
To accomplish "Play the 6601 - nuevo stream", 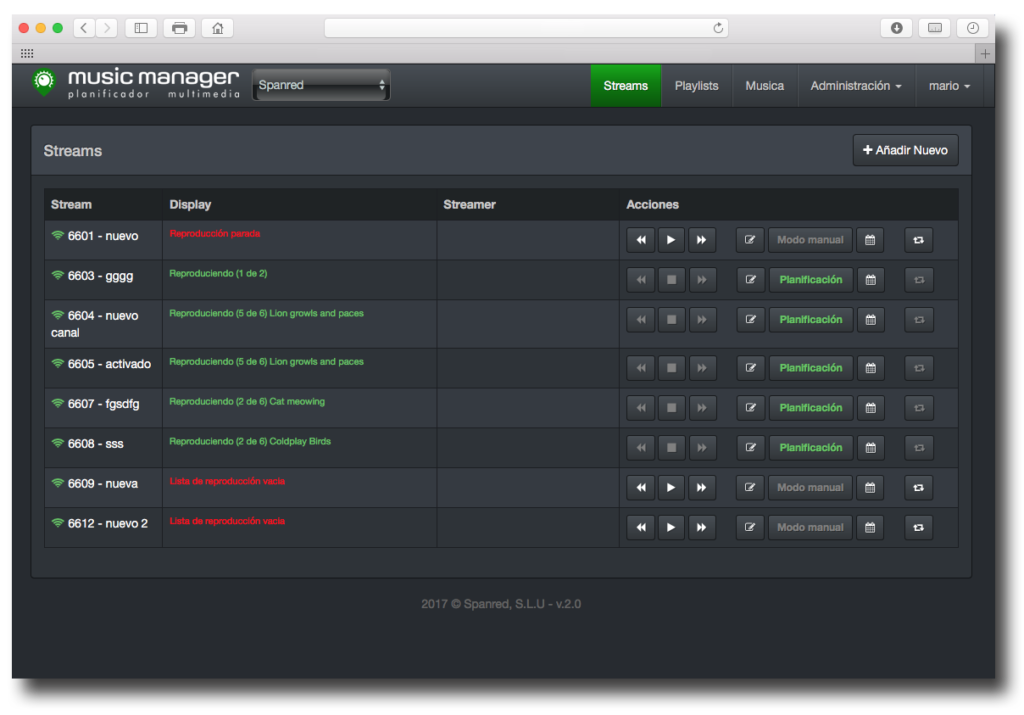I will [671, 240].
